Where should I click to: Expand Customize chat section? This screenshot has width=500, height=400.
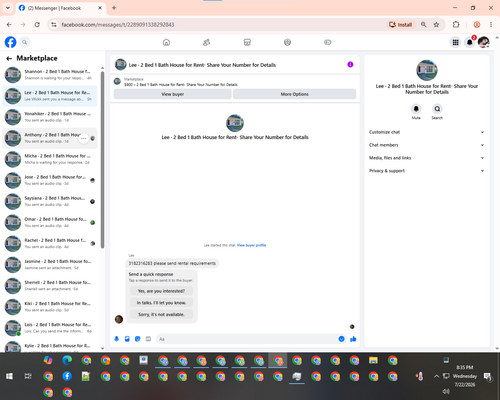pyautogui.click(x=427, y=132)
